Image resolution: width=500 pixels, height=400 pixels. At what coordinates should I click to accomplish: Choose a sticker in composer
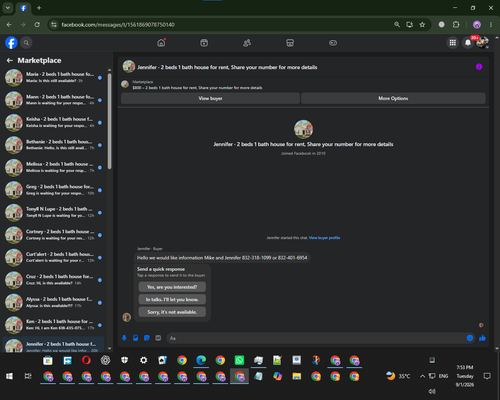click(x=147, y=338)
